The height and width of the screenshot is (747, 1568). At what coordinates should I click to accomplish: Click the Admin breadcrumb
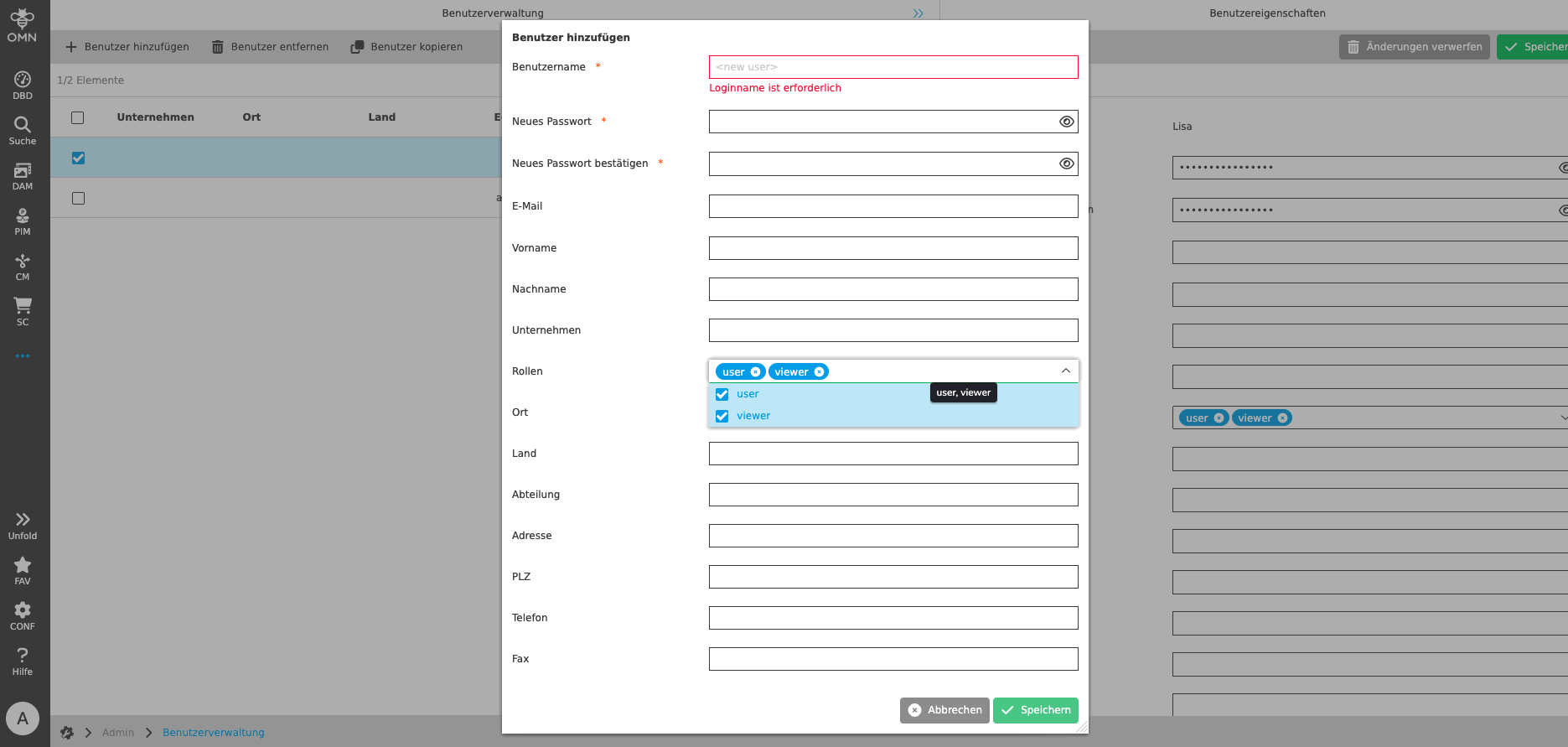118,733
